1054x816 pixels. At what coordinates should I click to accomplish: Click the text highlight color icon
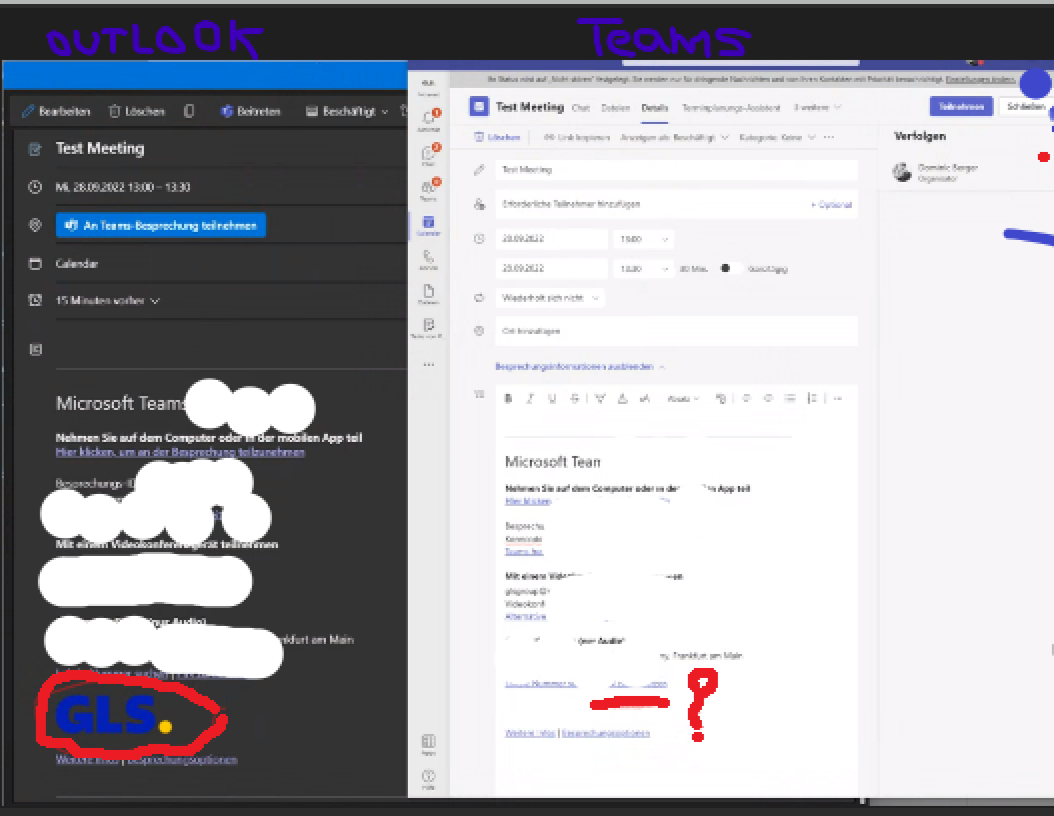pos(600,399)
